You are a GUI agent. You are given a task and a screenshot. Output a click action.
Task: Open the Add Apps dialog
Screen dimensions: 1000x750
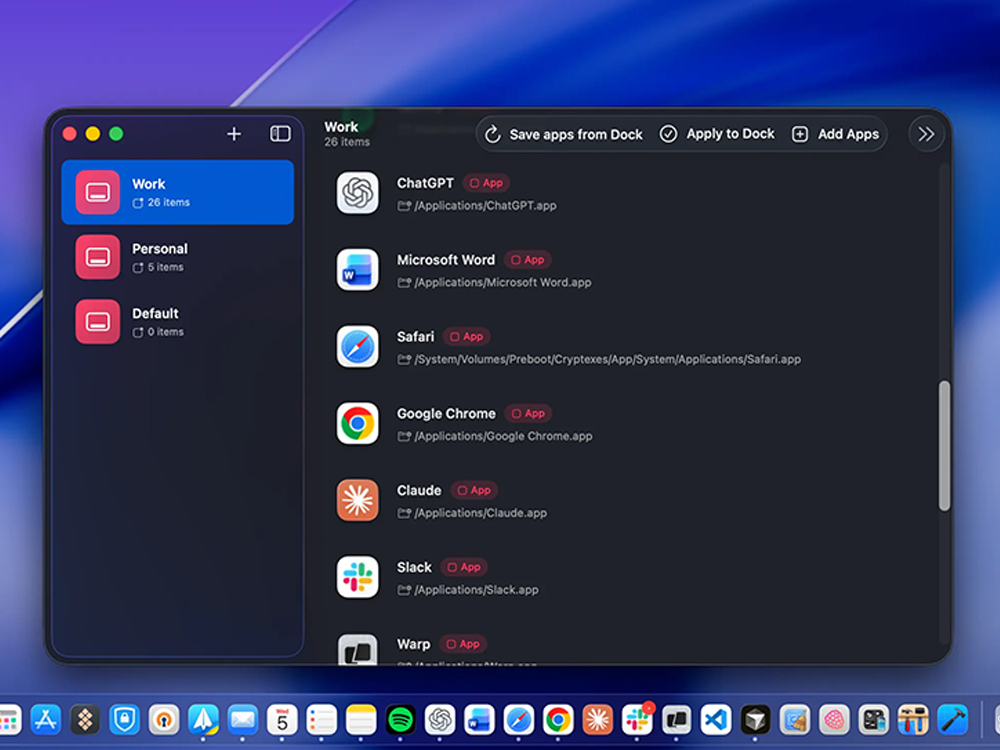(x=836, y=133)
